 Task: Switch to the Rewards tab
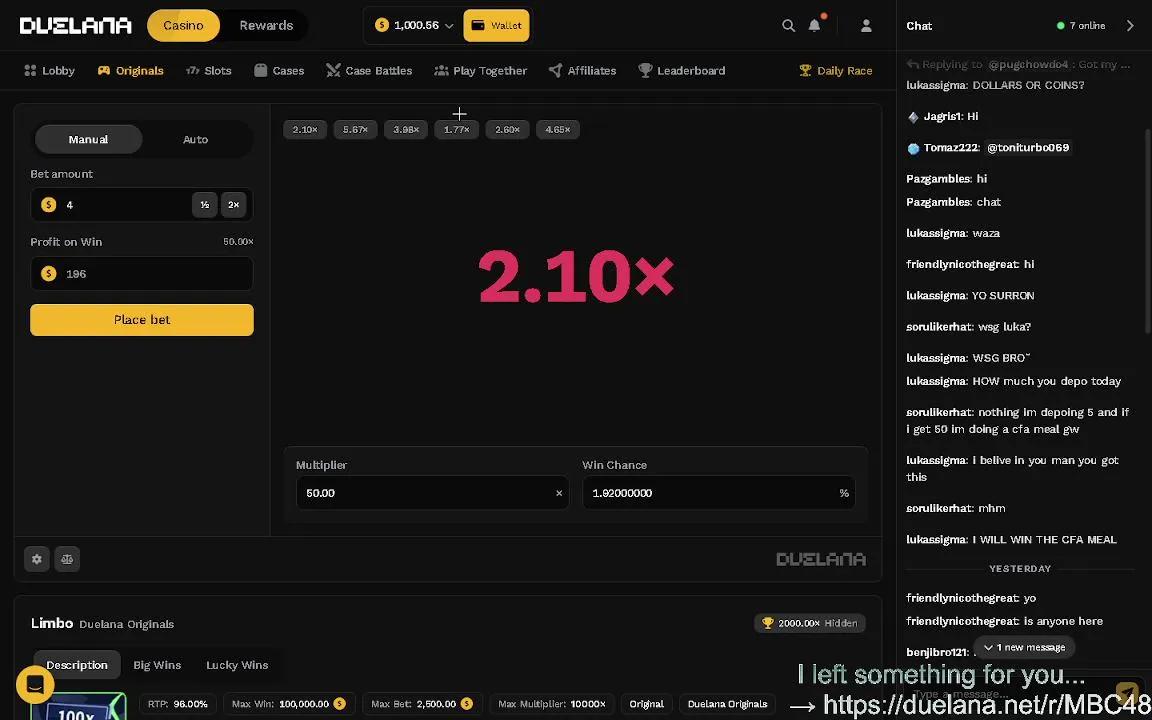coord(266,26)
